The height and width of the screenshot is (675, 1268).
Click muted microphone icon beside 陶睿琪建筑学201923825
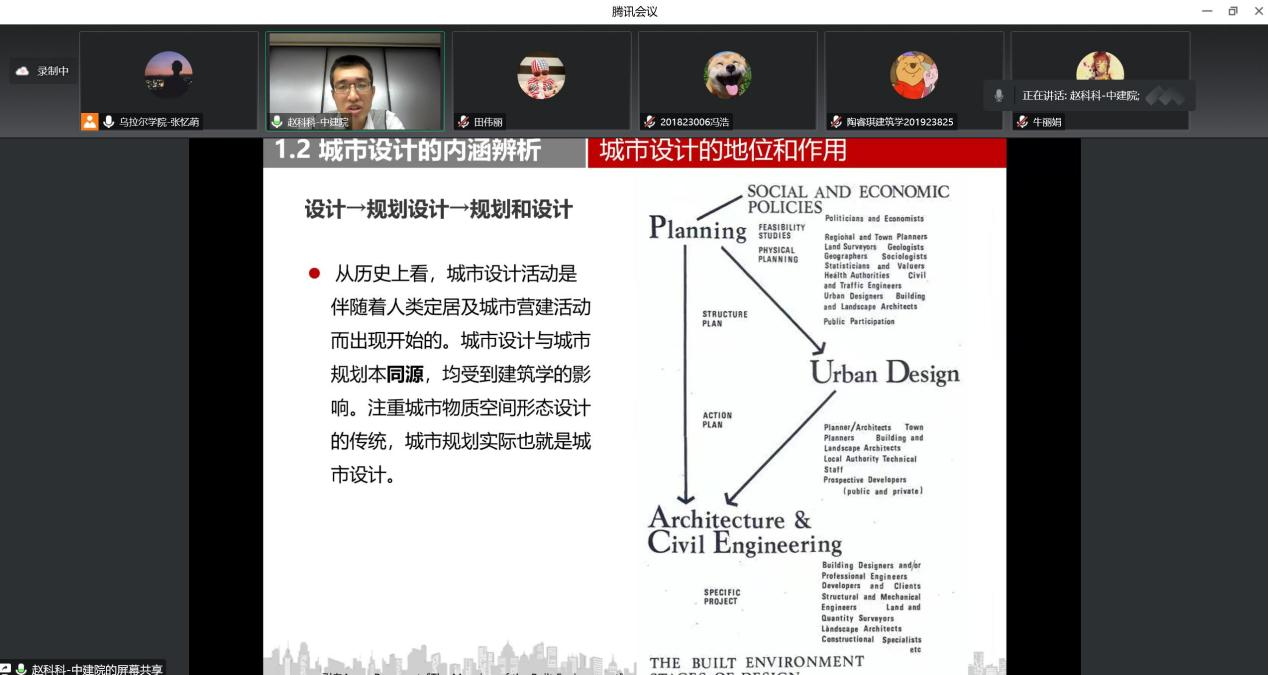(836, 122)
